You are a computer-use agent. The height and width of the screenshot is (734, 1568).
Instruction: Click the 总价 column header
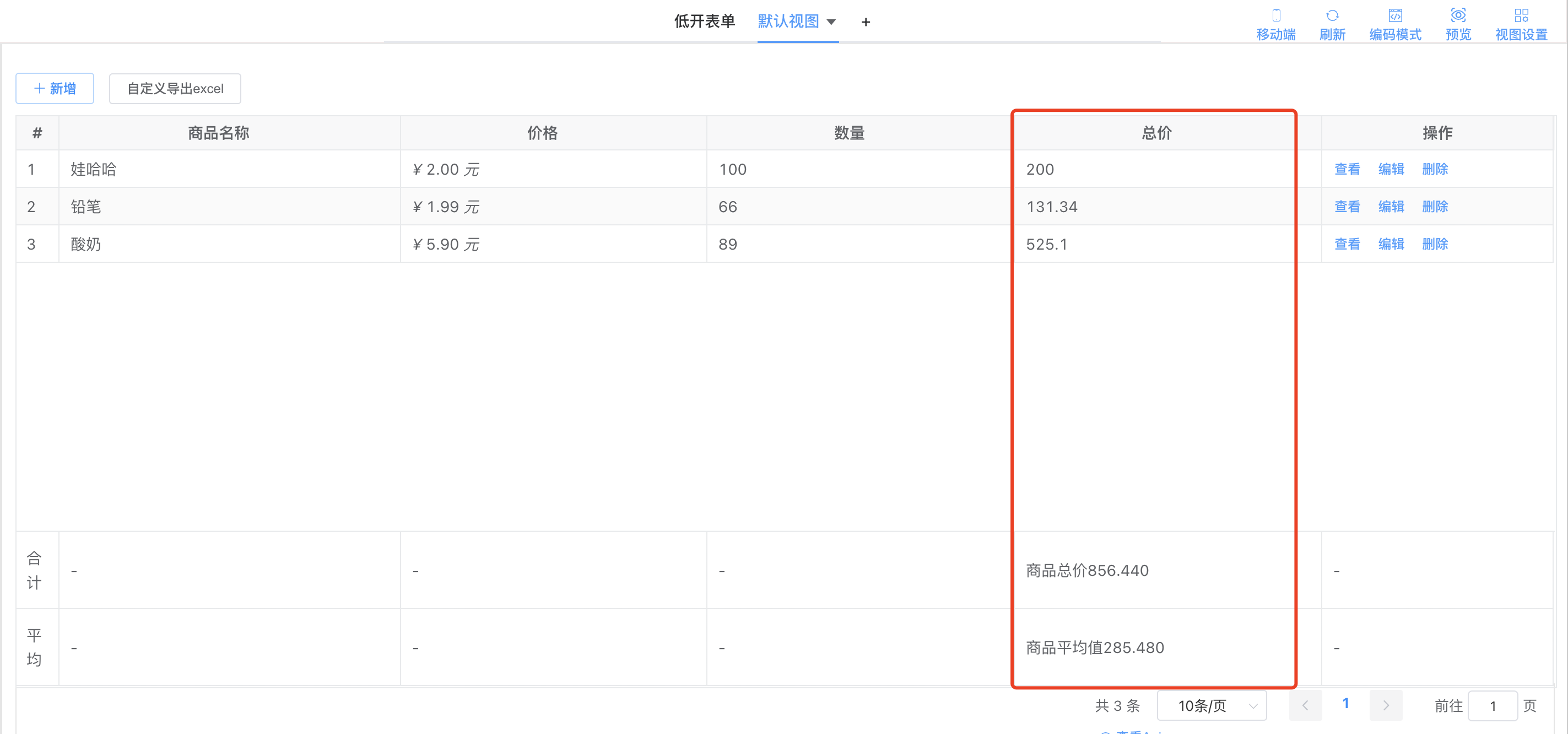[1156, 133]
